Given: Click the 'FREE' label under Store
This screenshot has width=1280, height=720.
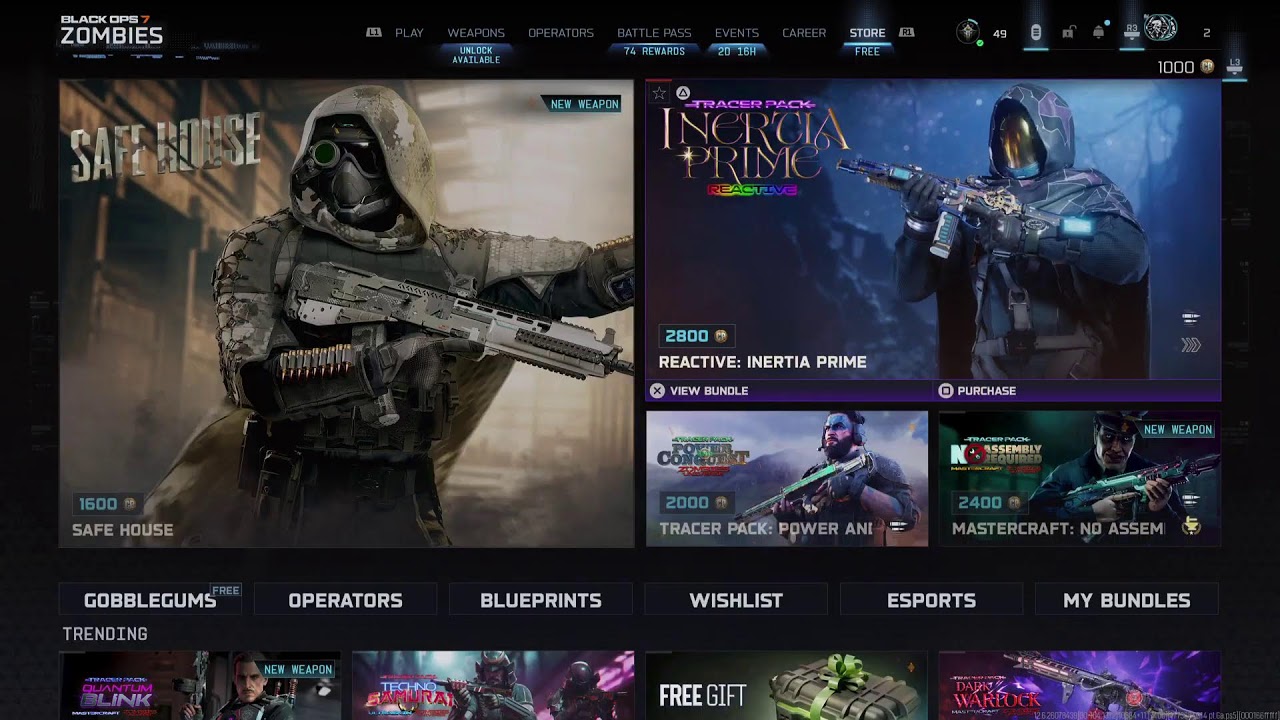Looking at the screenshot, I should [867, 51].
